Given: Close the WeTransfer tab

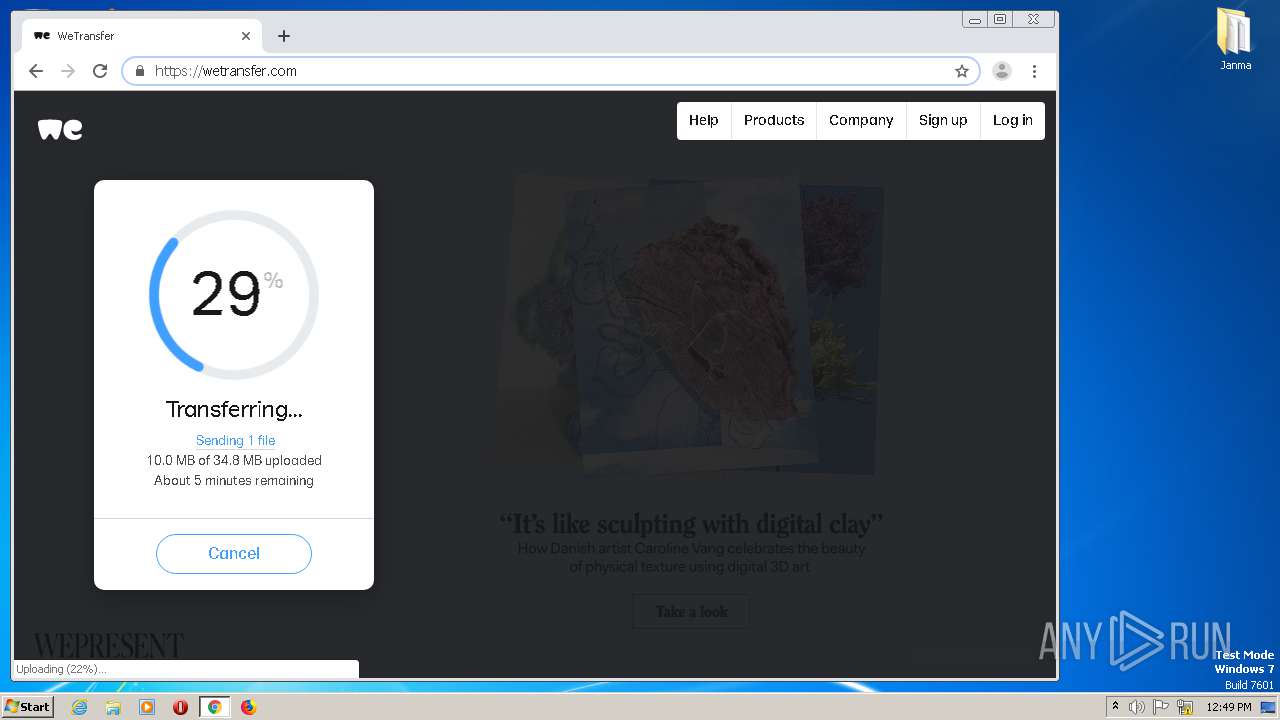Looking at the screenshot, I should click(x=246, y=36).
